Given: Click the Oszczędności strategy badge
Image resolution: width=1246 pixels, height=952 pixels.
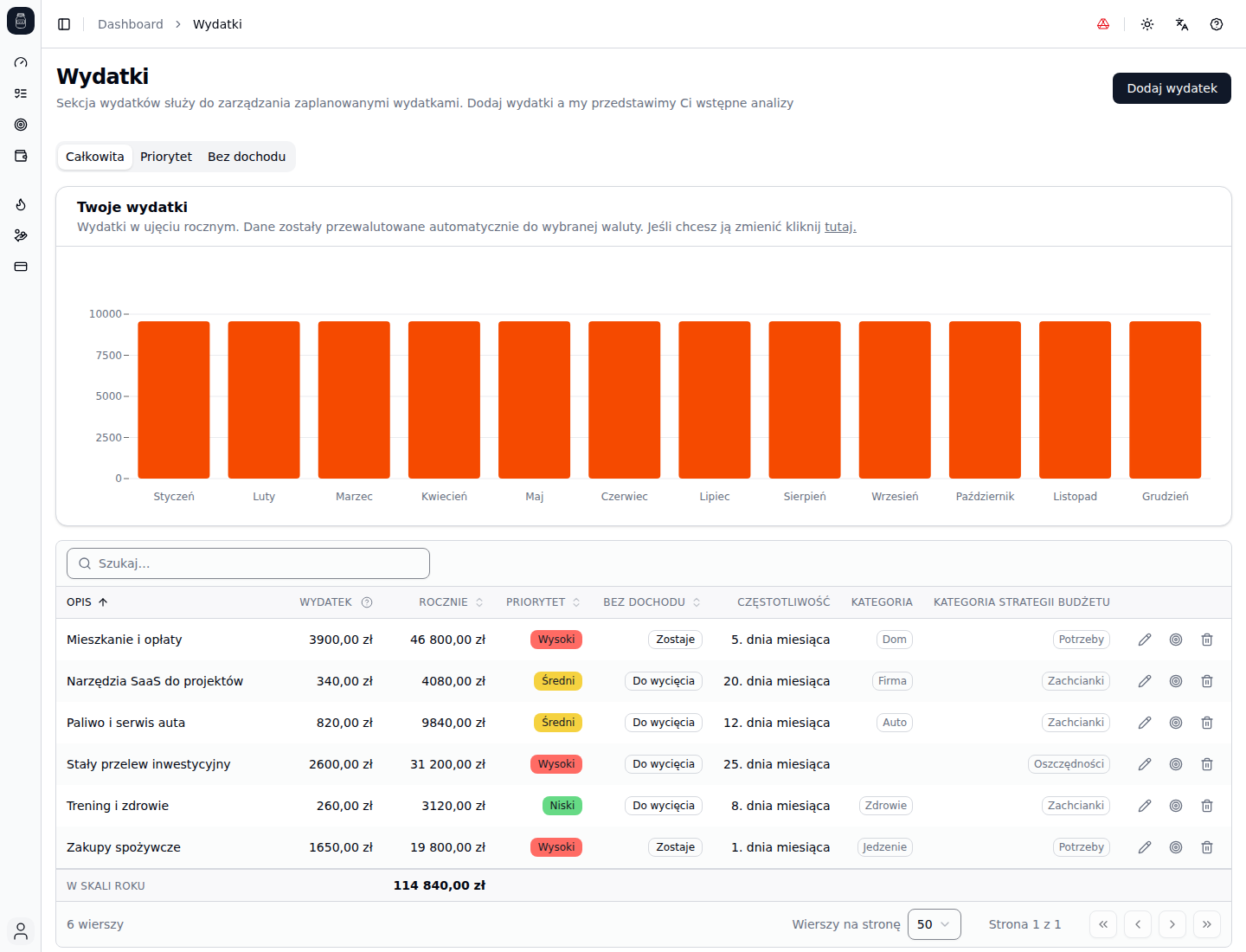Looking at the screenshot, I should point(1069,764).
